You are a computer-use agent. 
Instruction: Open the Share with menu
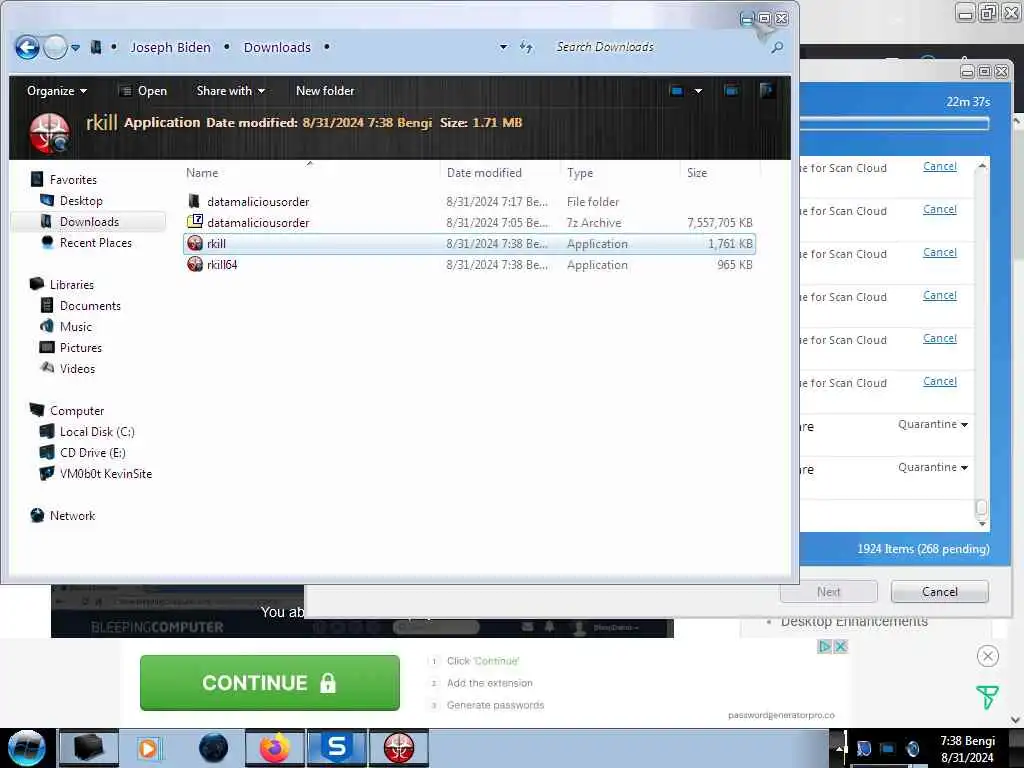(231, 91)
